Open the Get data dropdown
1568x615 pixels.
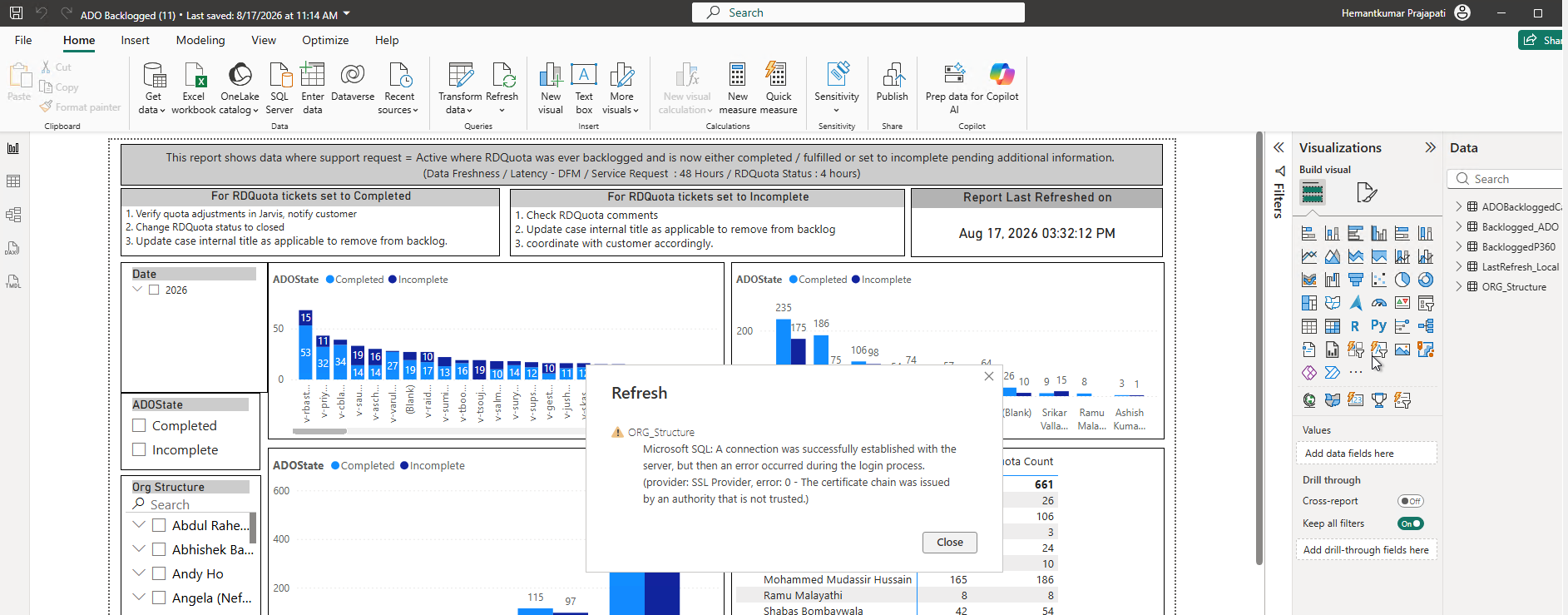click(153, 103)
